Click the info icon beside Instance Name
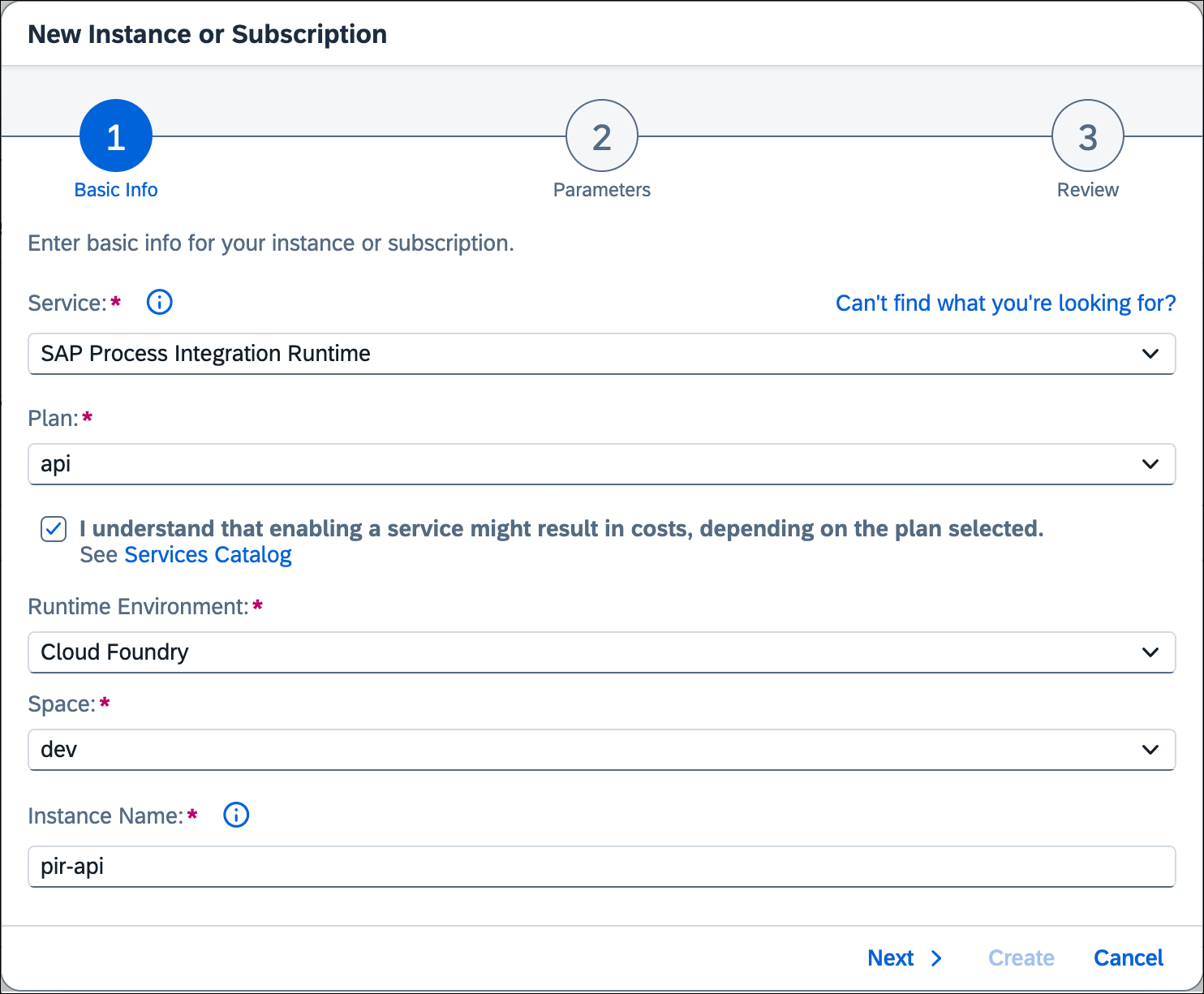Viewport: 1204px width, 994px height. coord(236,815)
